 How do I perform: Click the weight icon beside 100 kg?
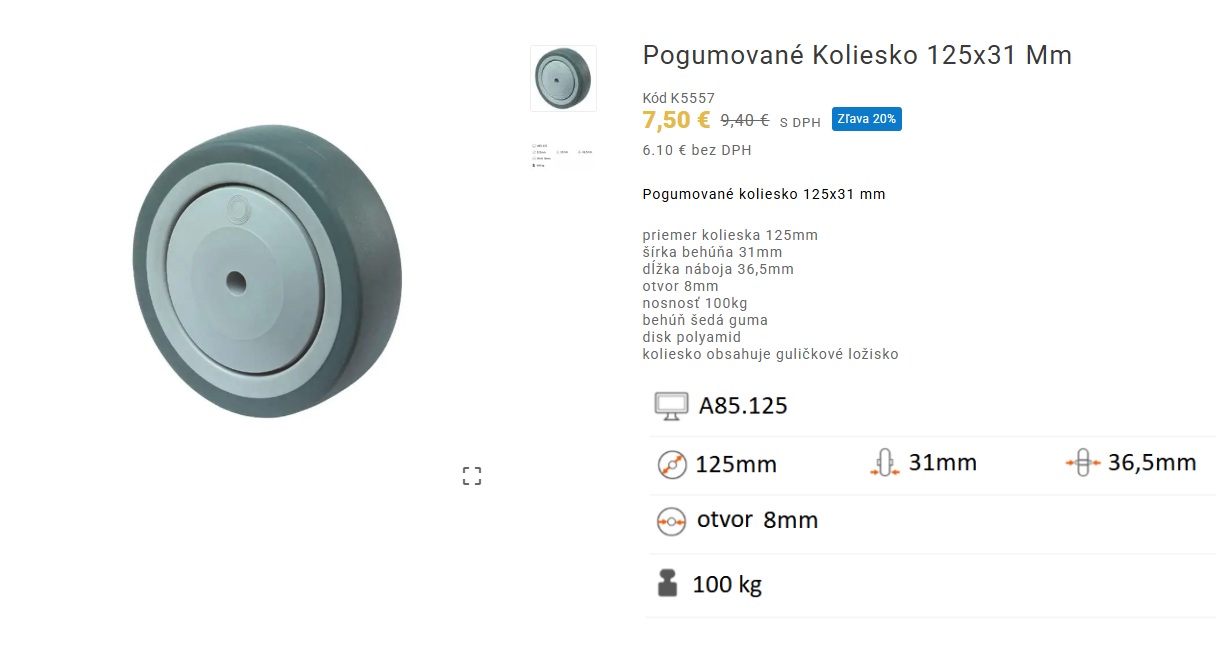668,583
